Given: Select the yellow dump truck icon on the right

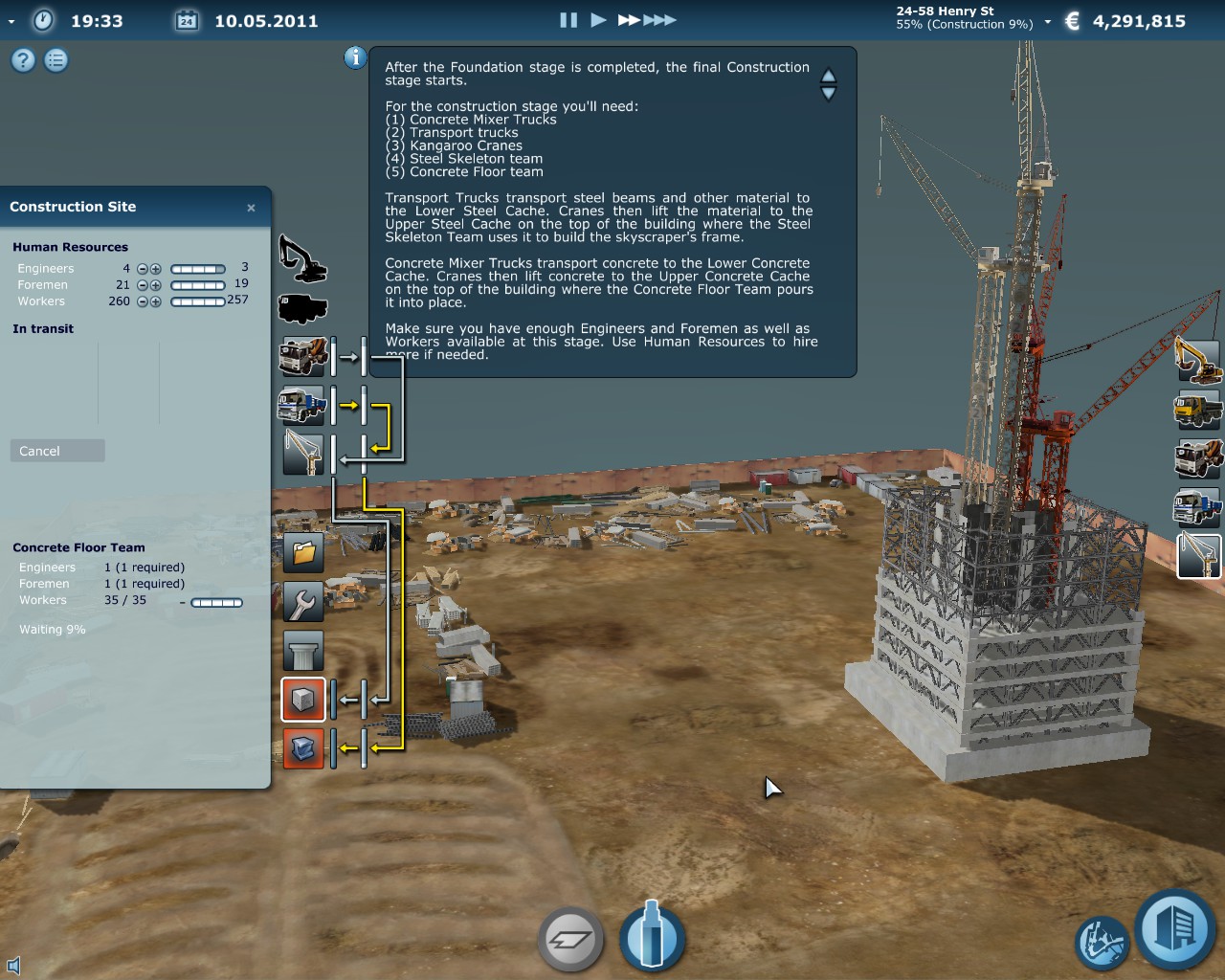Looking at the screenshot, I should click(x=1199, y=410).
